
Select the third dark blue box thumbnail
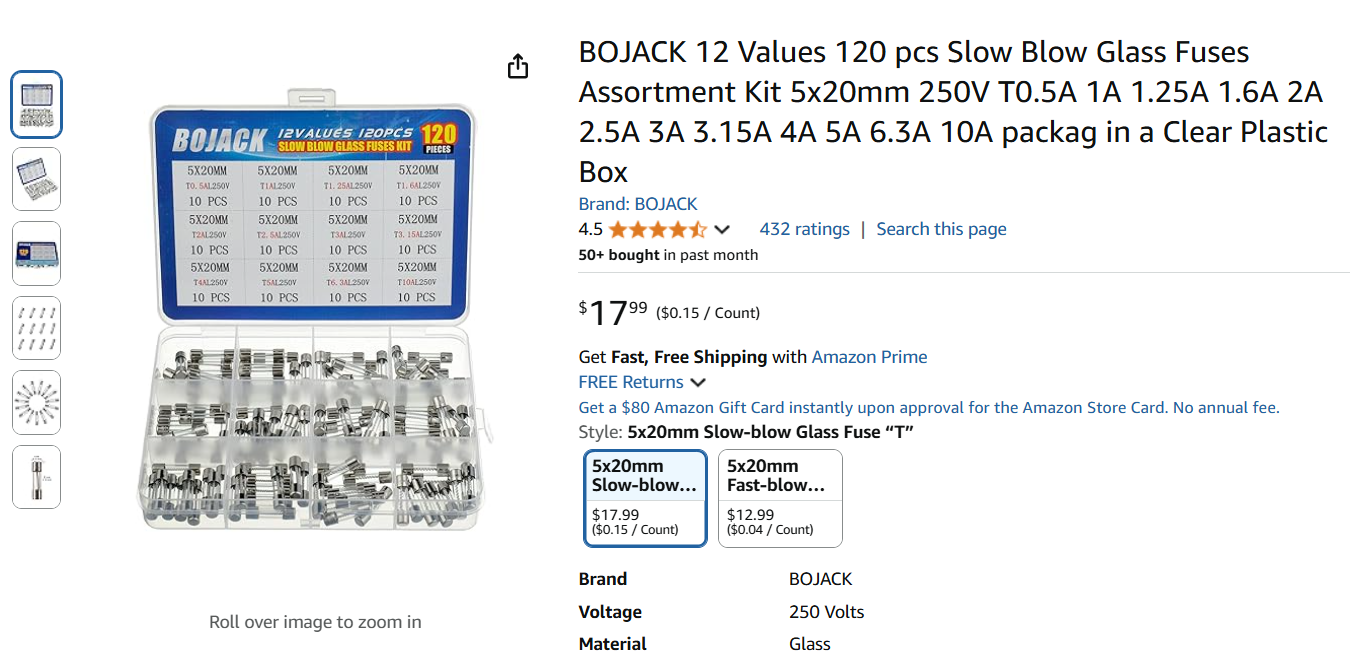(37, 254)
